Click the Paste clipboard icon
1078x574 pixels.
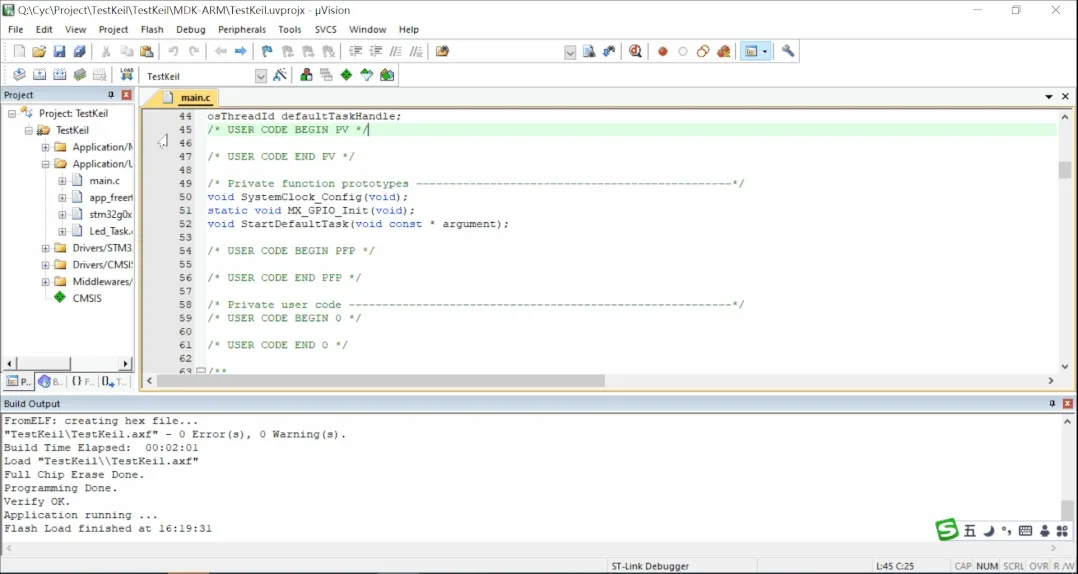[146, 52]
